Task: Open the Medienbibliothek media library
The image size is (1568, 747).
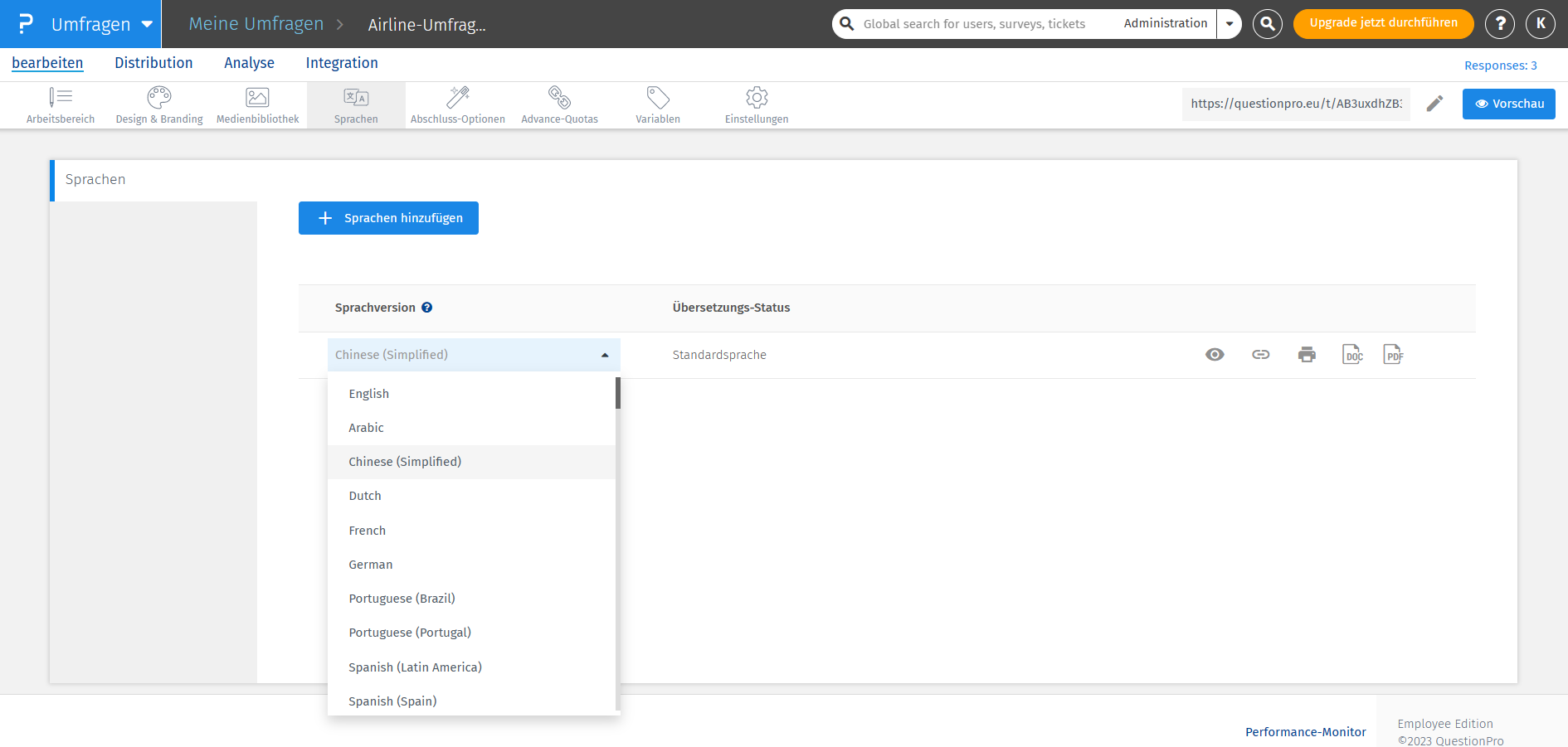Action: [257, 105]
